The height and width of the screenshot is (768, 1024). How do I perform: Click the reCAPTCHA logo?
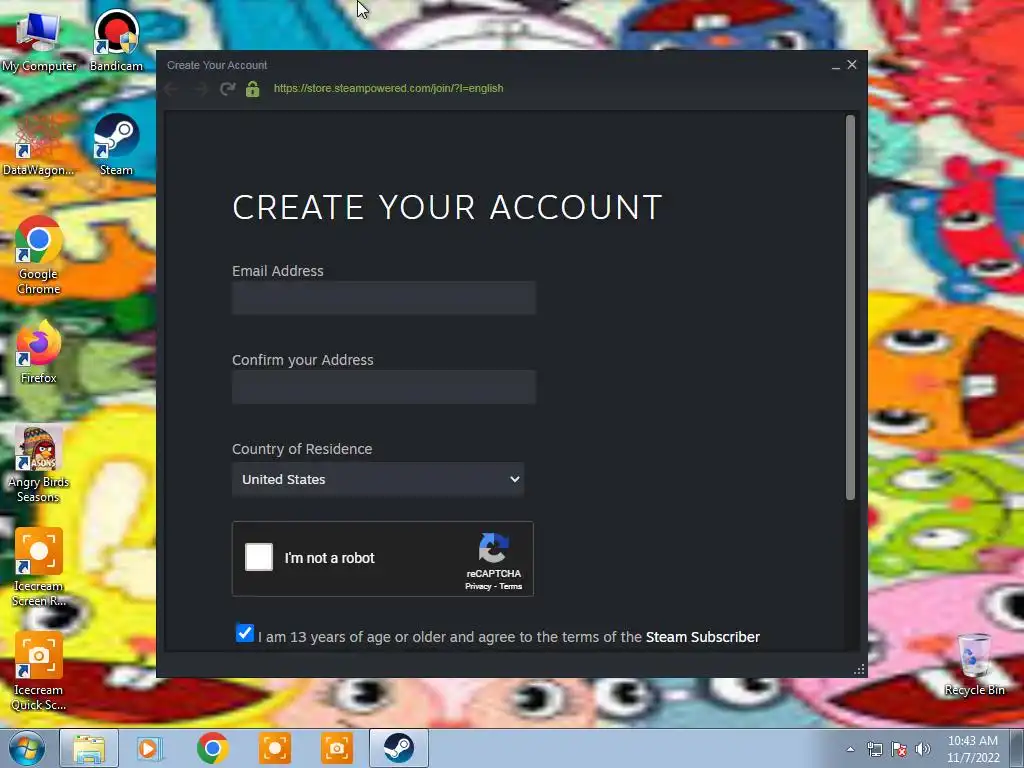point(494,548)
